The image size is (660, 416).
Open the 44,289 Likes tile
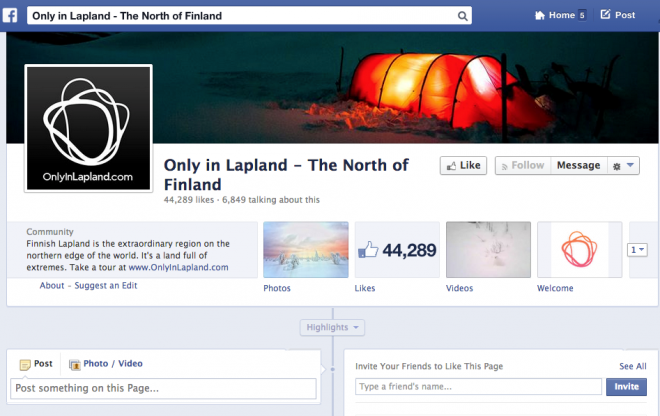click(397, 250)
